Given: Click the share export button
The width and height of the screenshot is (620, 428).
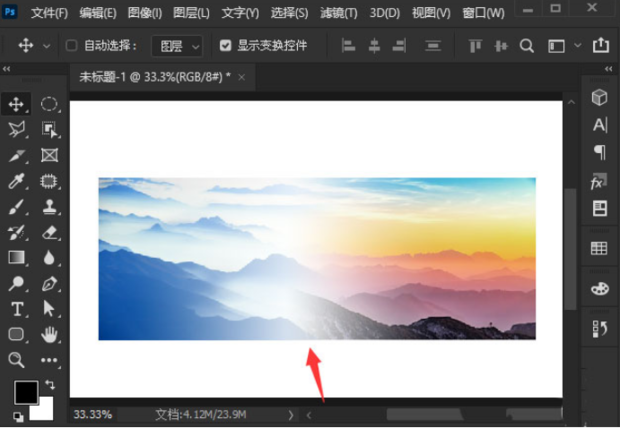Looking at the screenshot, I should (601, 45).
